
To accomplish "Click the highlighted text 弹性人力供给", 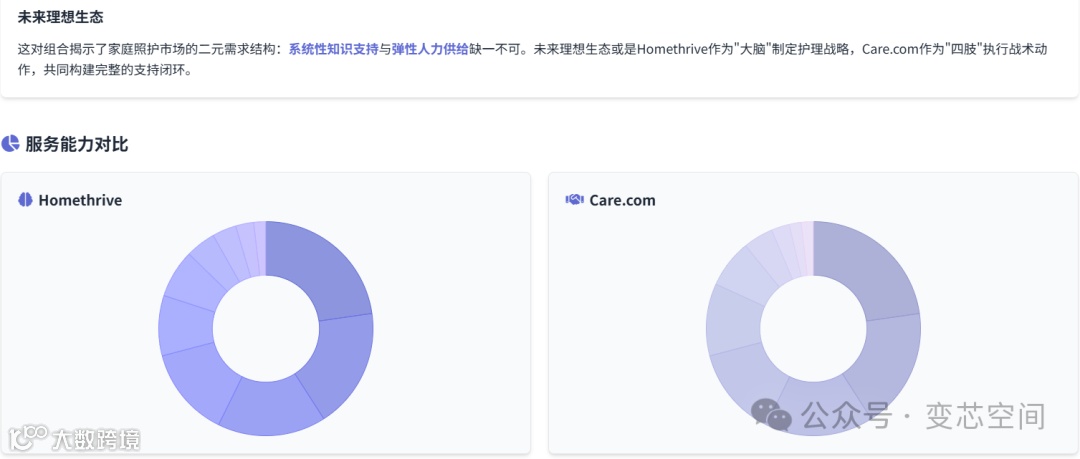I will click(430, 50).
